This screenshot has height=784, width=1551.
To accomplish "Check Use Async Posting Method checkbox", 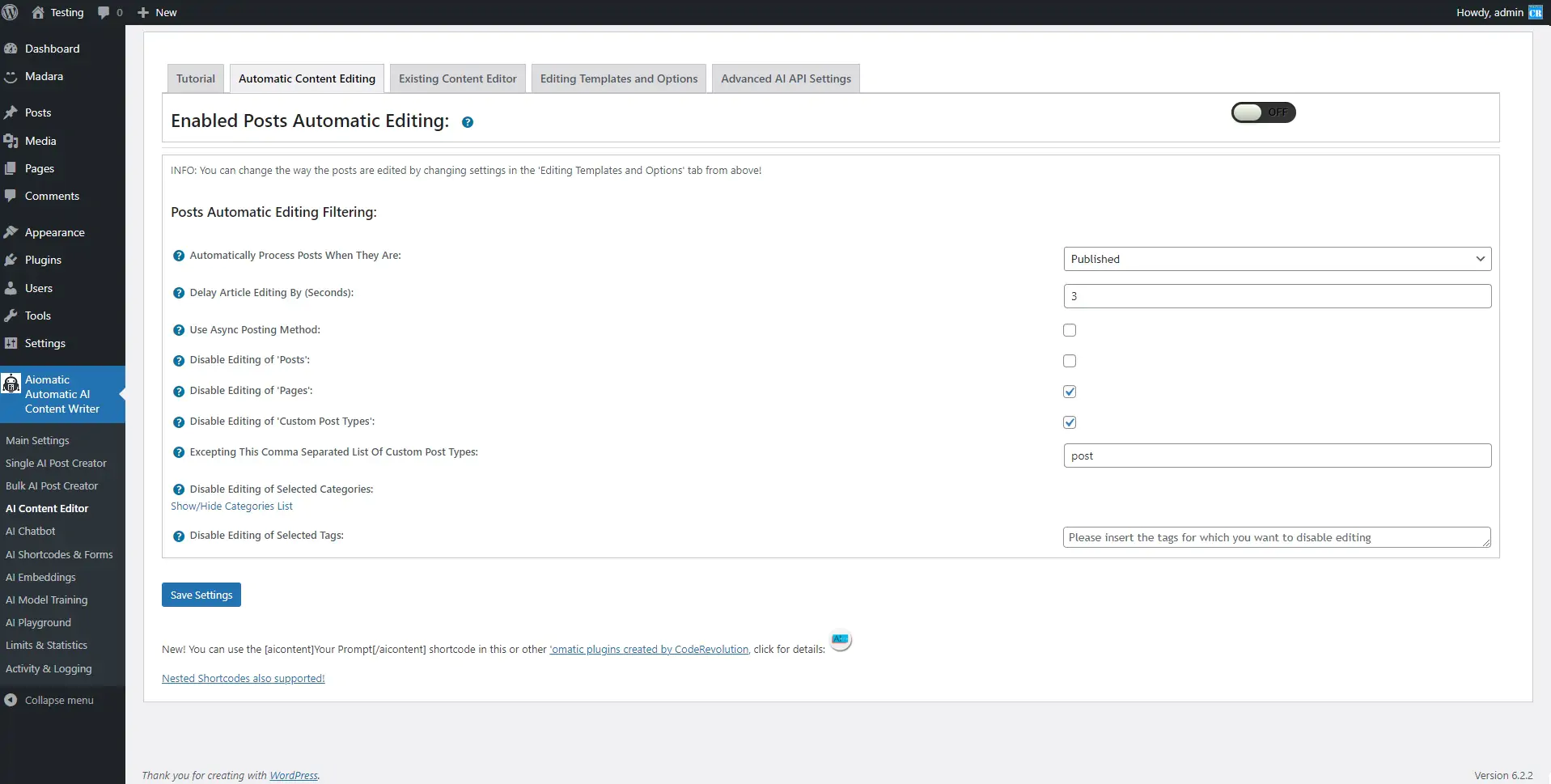I will tap(1070, 330).
